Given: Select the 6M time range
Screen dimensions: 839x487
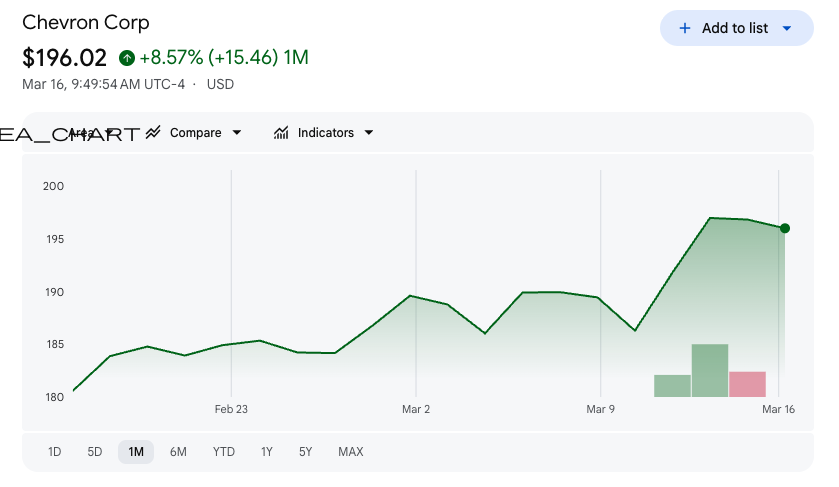Looking at the screenshot, I should pos(178,452).
